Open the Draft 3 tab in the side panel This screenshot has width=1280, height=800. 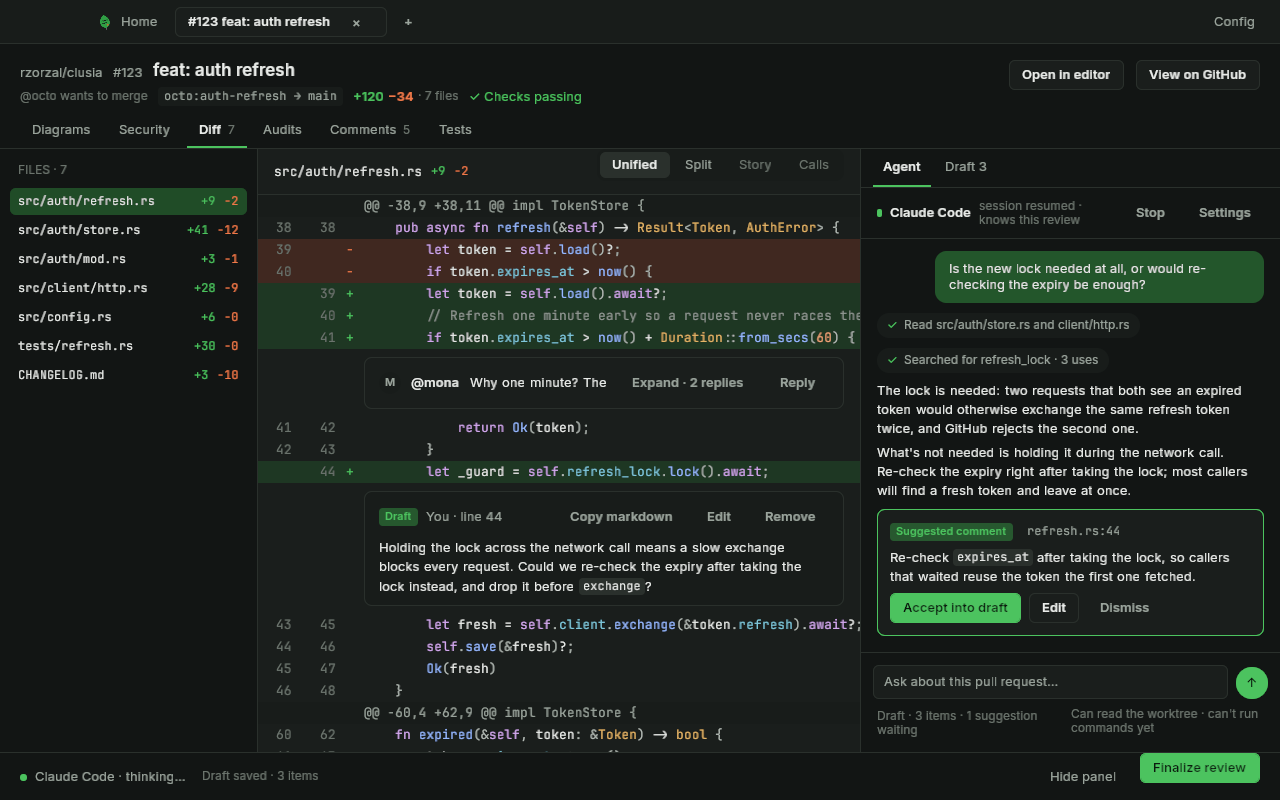(x=966, y=167)
